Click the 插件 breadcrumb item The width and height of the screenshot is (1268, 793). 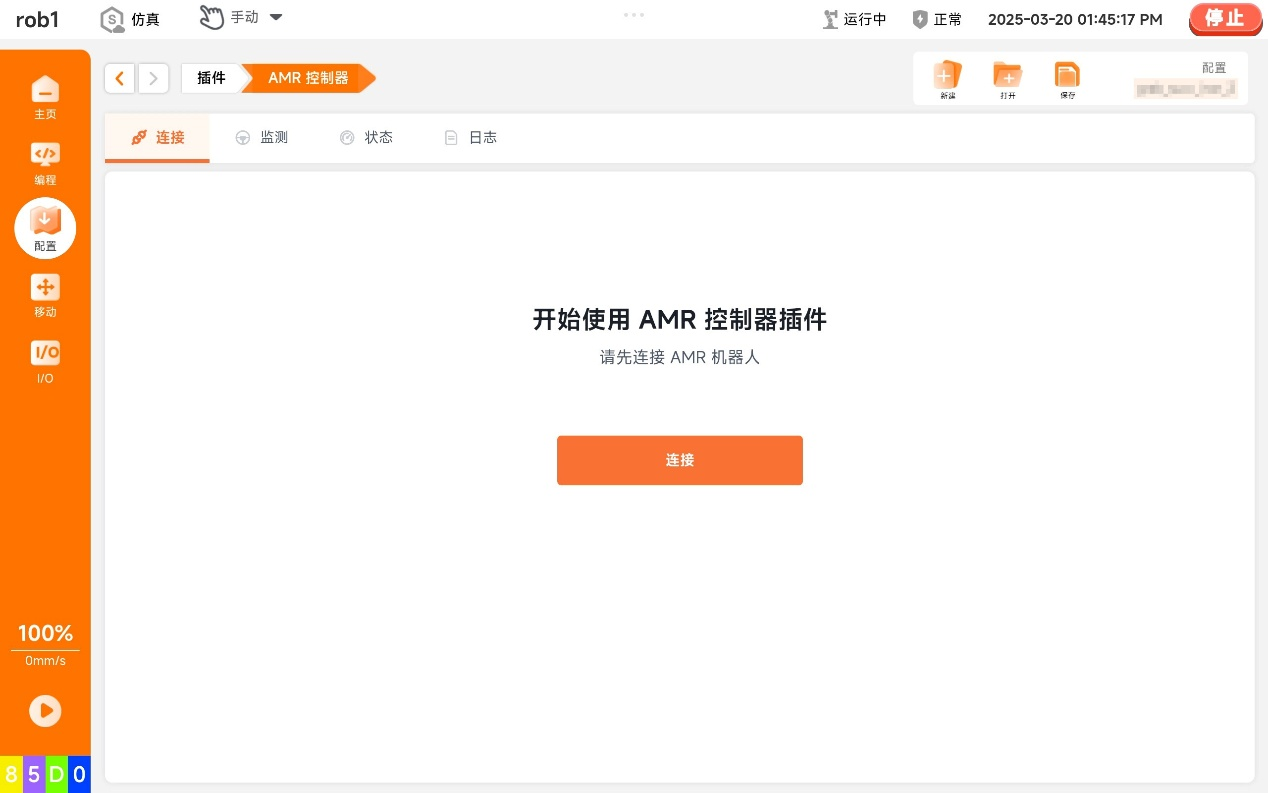pos(211,78)
